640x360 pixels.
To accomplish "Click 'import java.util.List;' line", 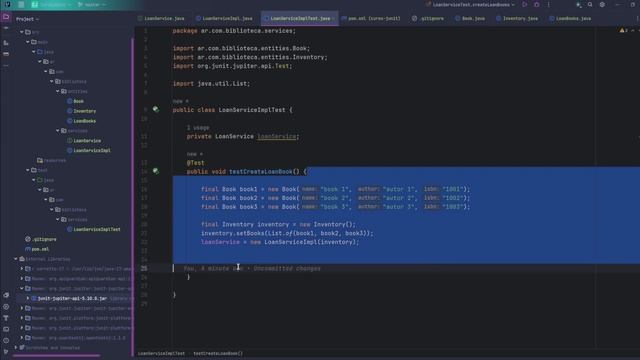I will [211, 83].
